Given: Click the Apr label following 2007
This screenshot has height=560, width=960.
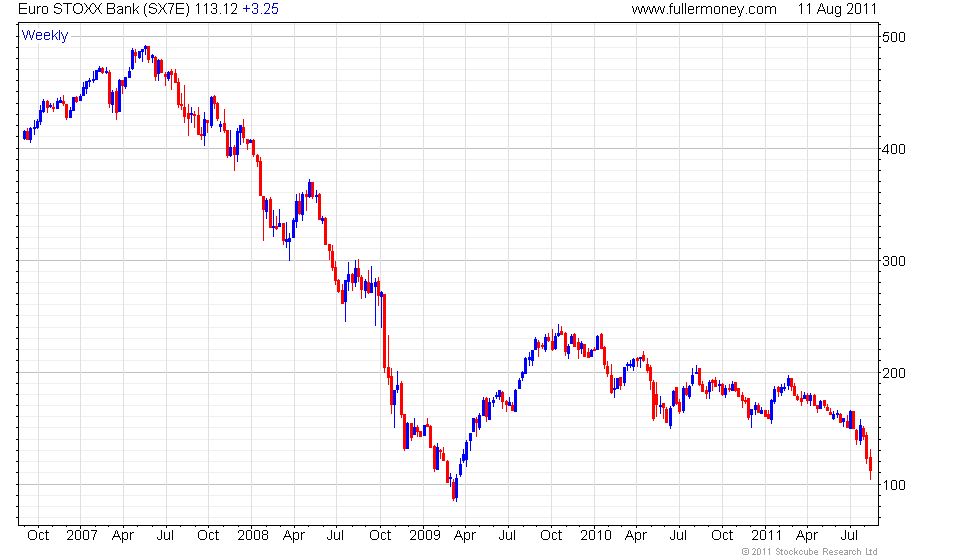Looking at the screenshot, I should [x=122, y=536].
